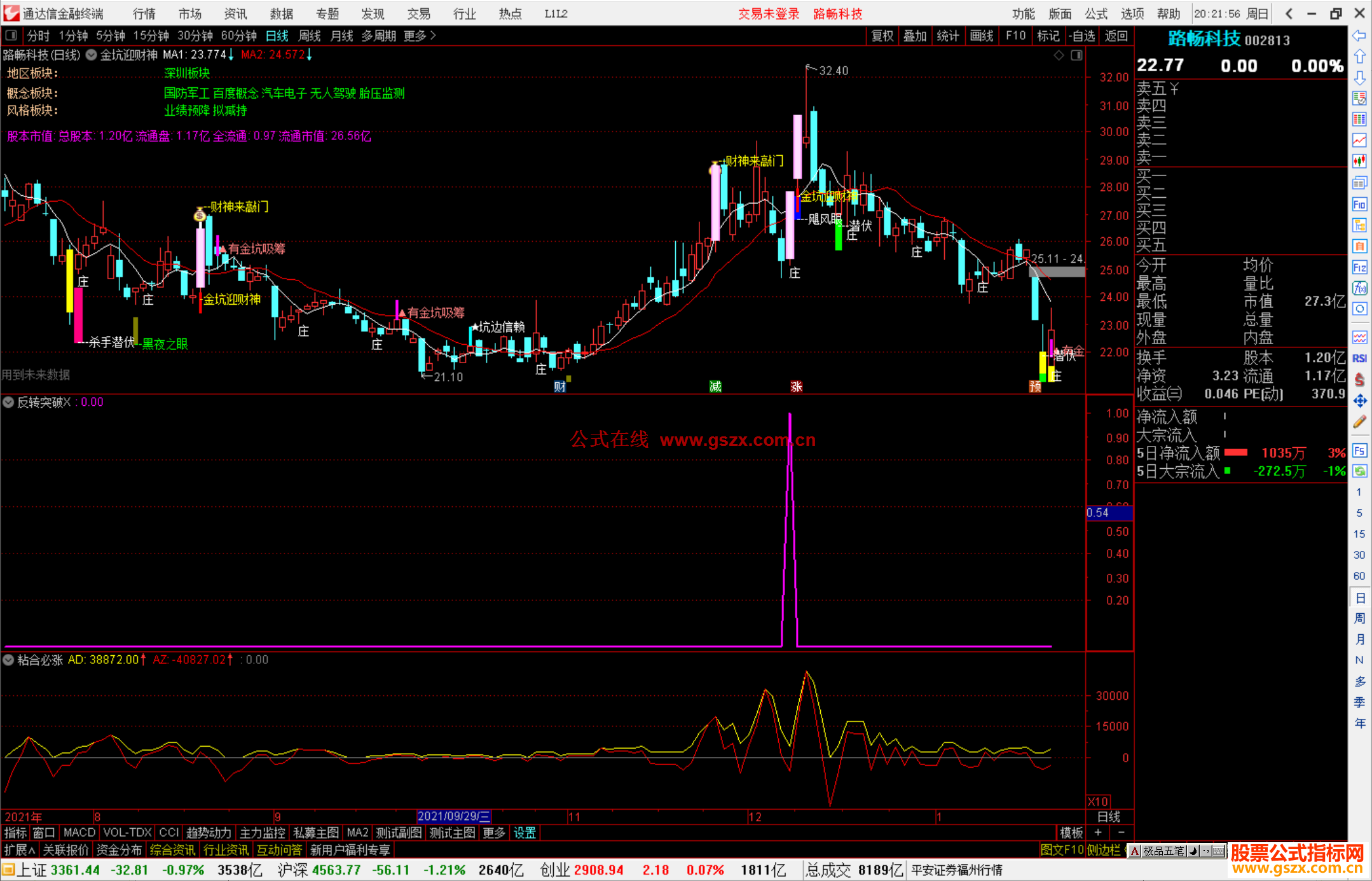Image resolution: width=1372 pixels, height=881 pixels.
Task: Click the 2021/09/29 date label on time axis
Action: pyautogui.click(x=454, y=816)
